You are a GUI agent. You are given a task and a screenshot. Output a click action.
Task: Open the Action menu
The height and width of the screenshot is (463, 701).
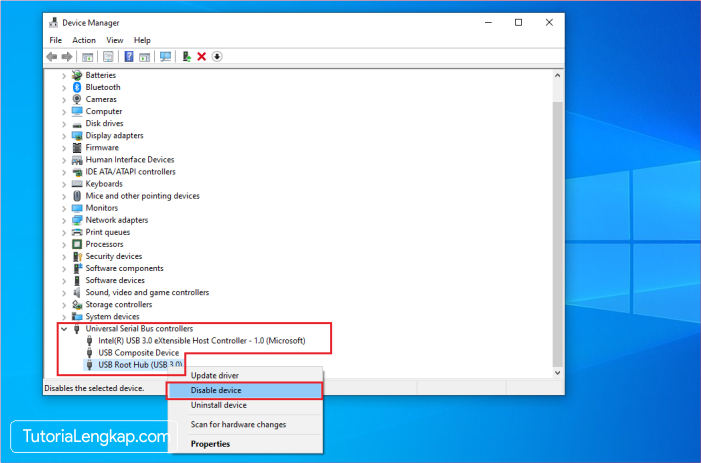coord(84,40)
